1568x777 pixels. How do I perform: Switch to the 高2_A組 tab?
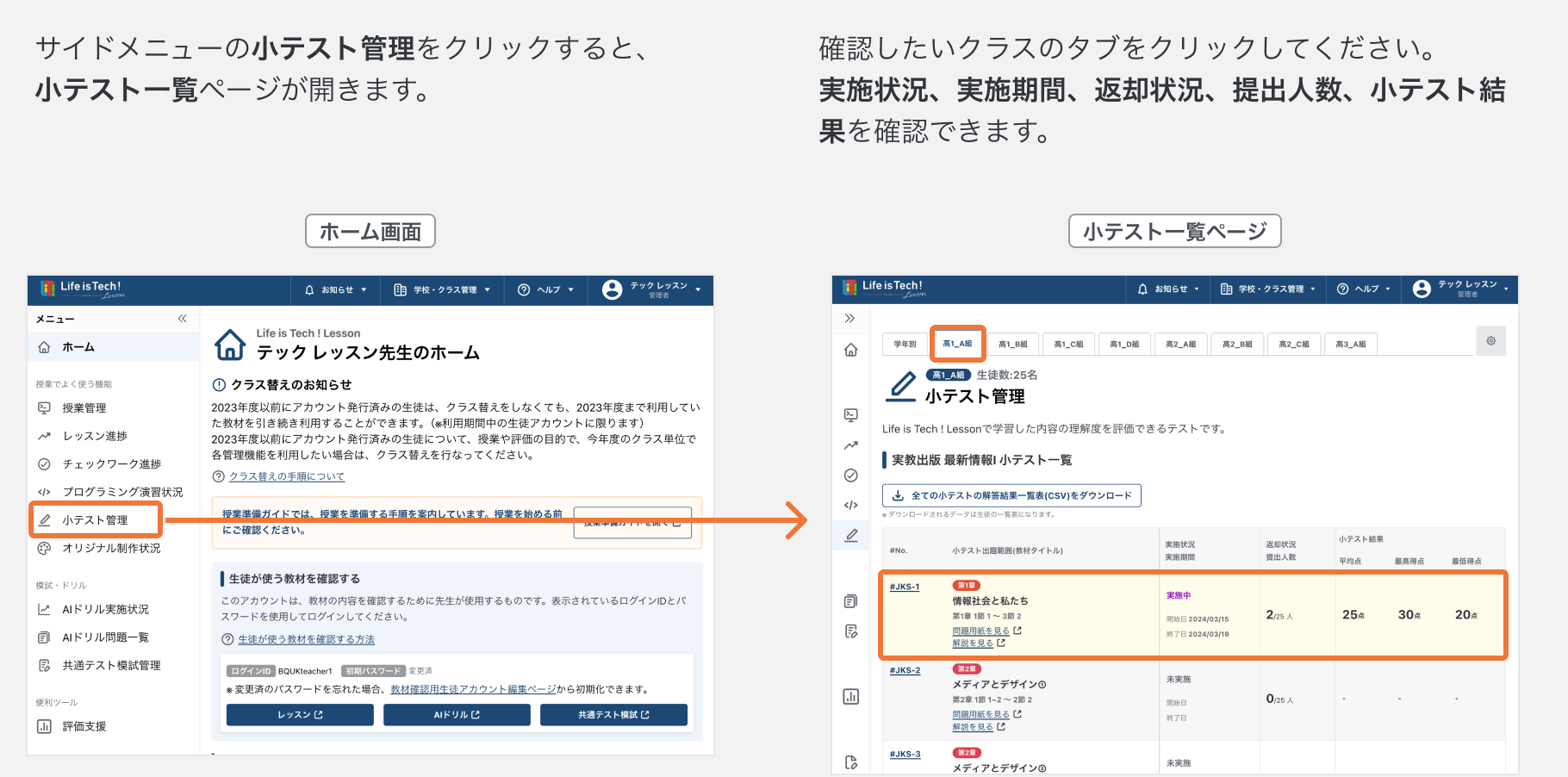(x=1180, y=344)
